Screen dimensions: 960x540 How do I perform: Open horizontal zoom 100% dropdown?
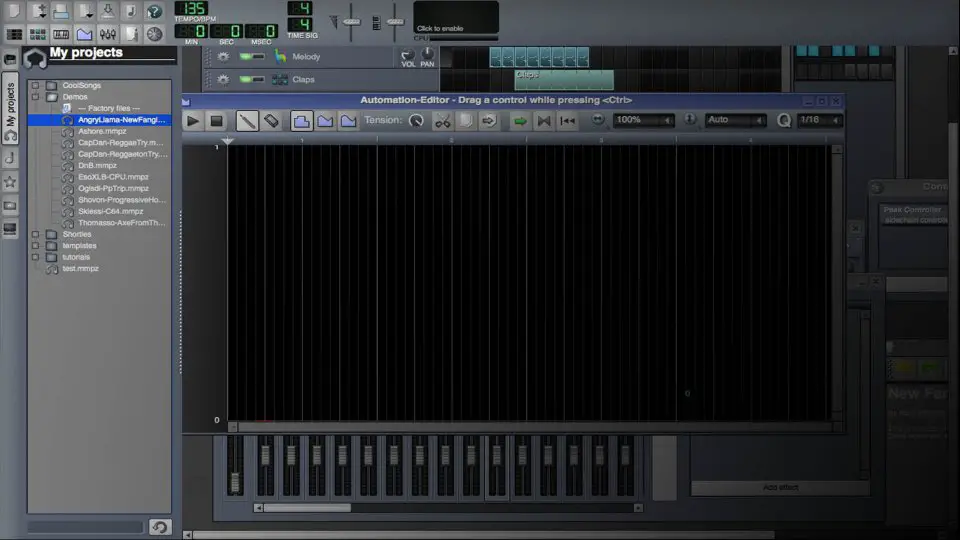point(643,120)
